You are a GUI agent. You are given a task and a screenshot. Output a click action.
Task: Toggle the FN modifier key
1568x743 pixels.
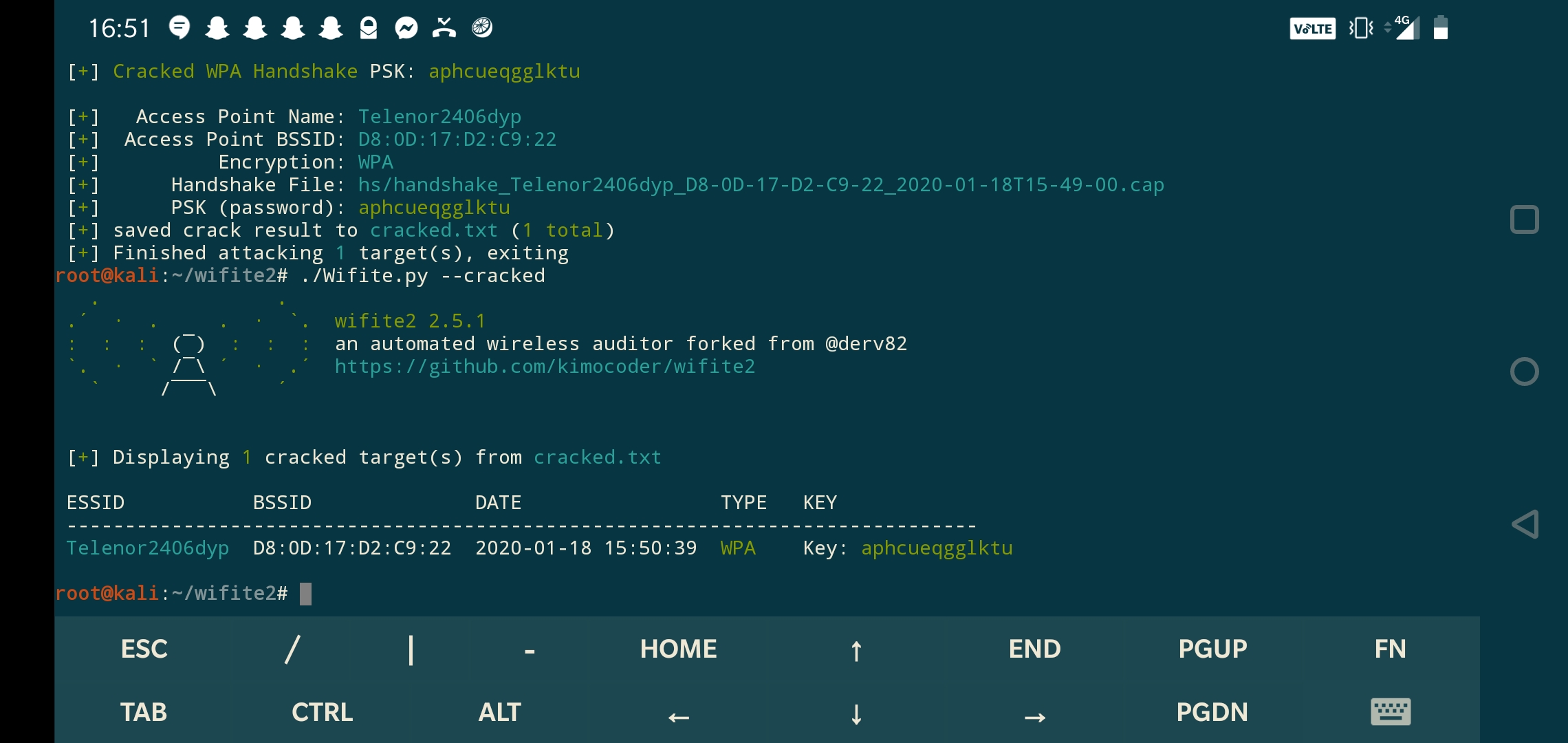1391,647
